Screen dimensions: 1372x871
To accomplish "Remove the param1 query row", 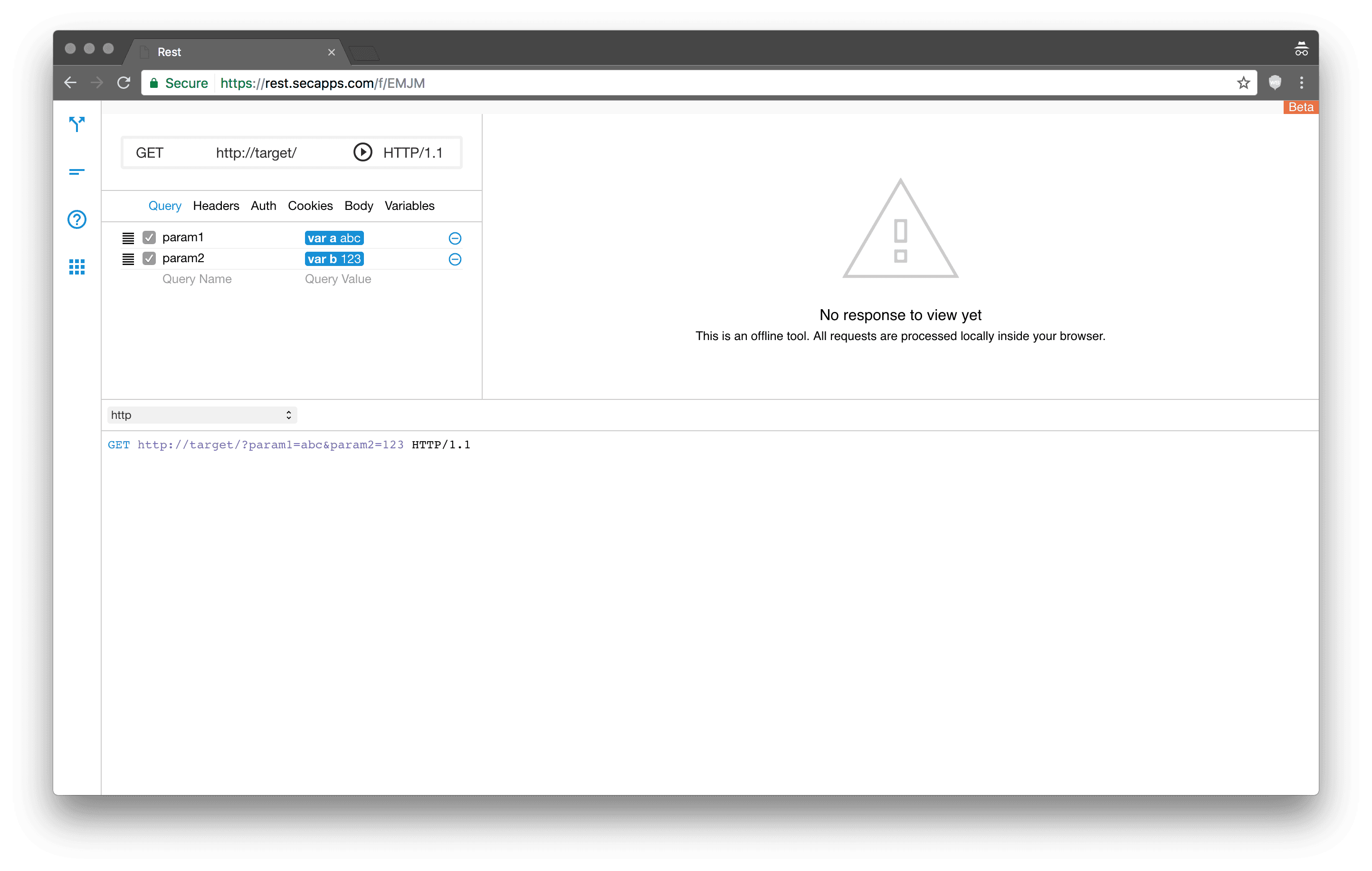I will [455, 238].
